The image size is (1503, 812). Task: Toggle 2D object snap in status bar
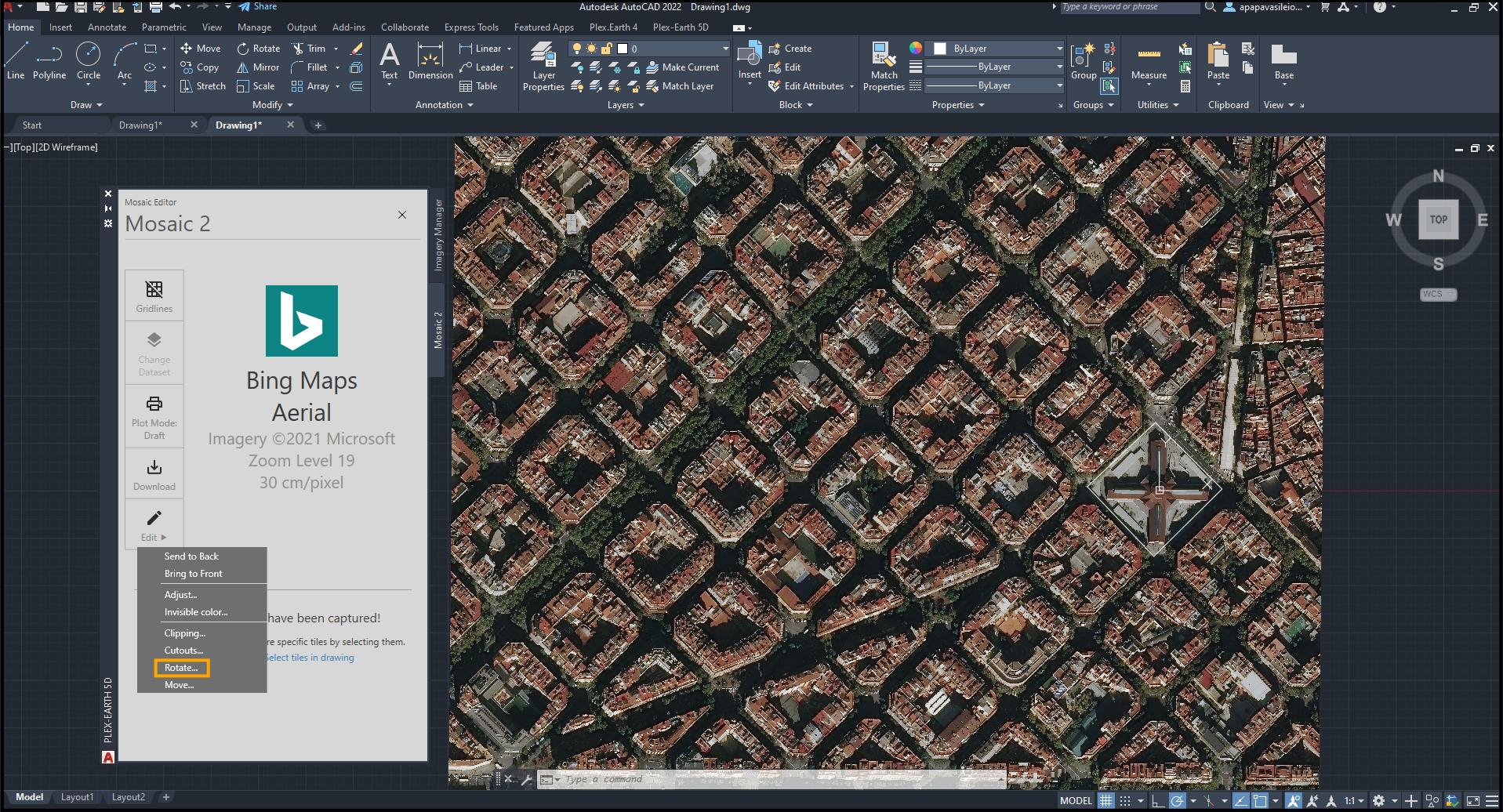coord(1260,801)
